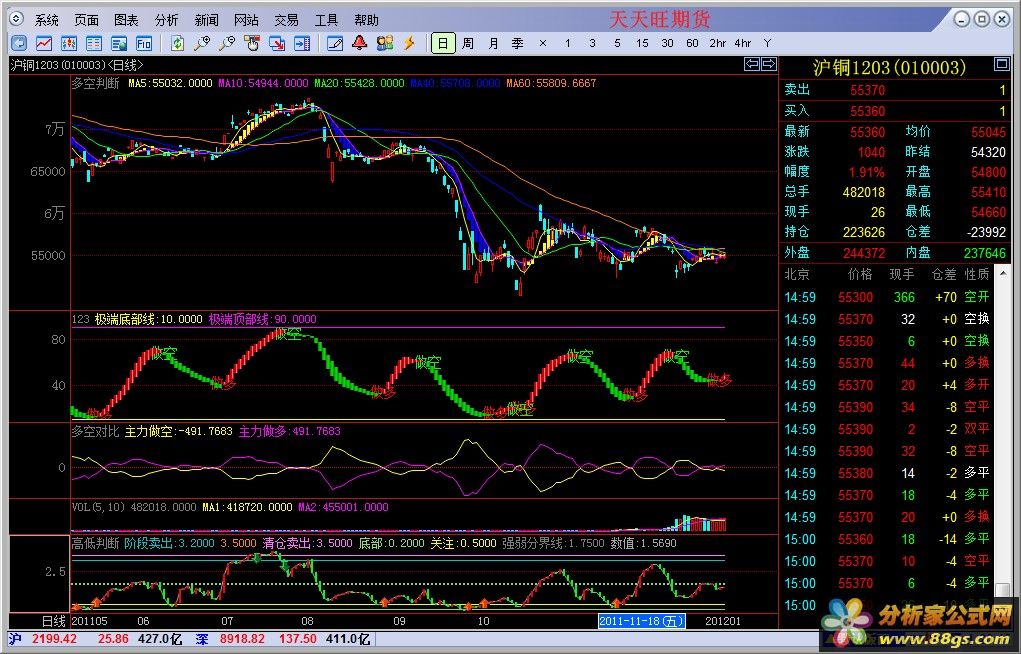This screenshot has height=654, width=1021.
Task: Open the 分析 menu
Action: click(x=166, y=20)
